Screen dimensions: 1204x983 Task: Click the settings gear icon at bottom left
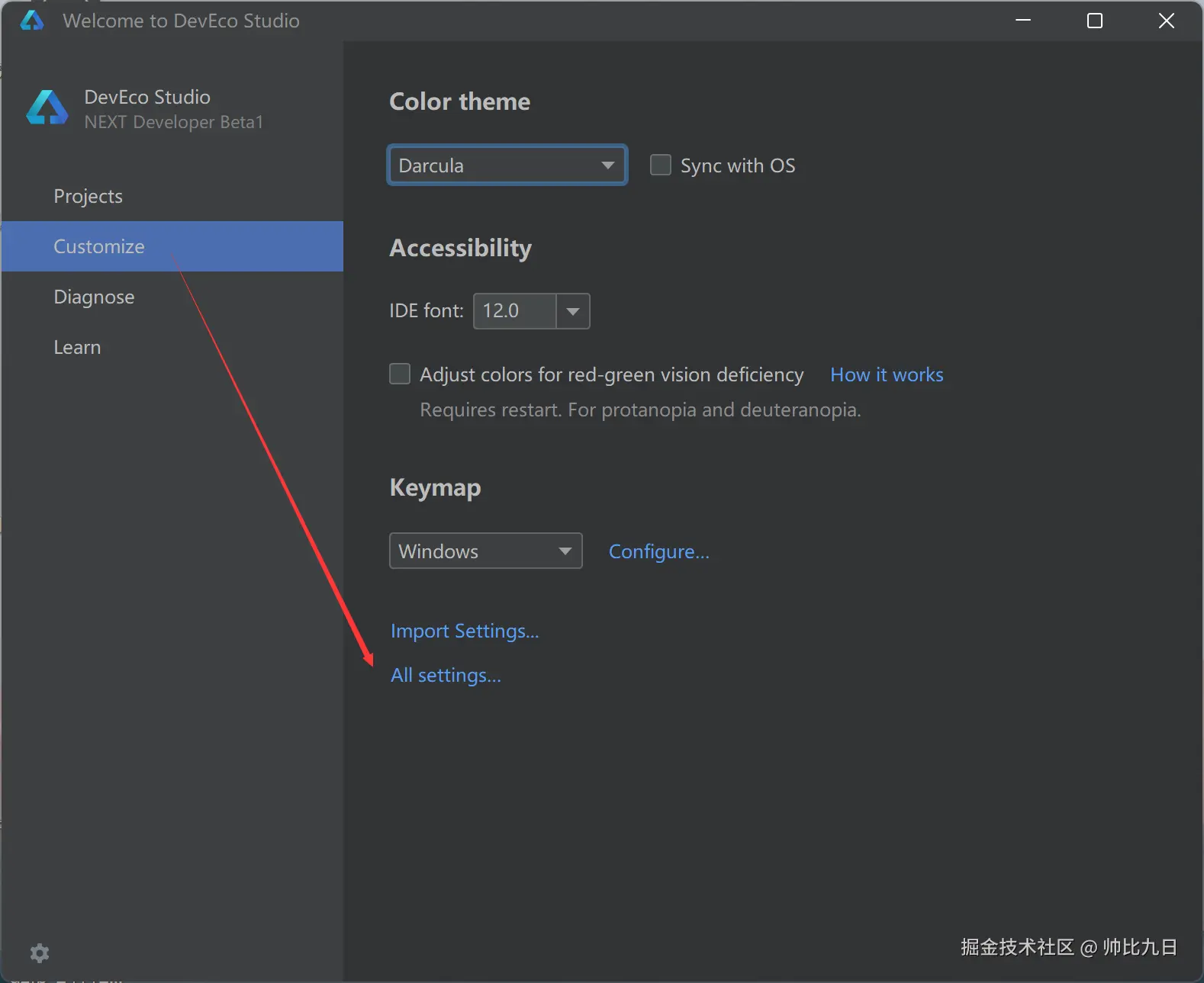pyautogui.click(x=40, y=952)
